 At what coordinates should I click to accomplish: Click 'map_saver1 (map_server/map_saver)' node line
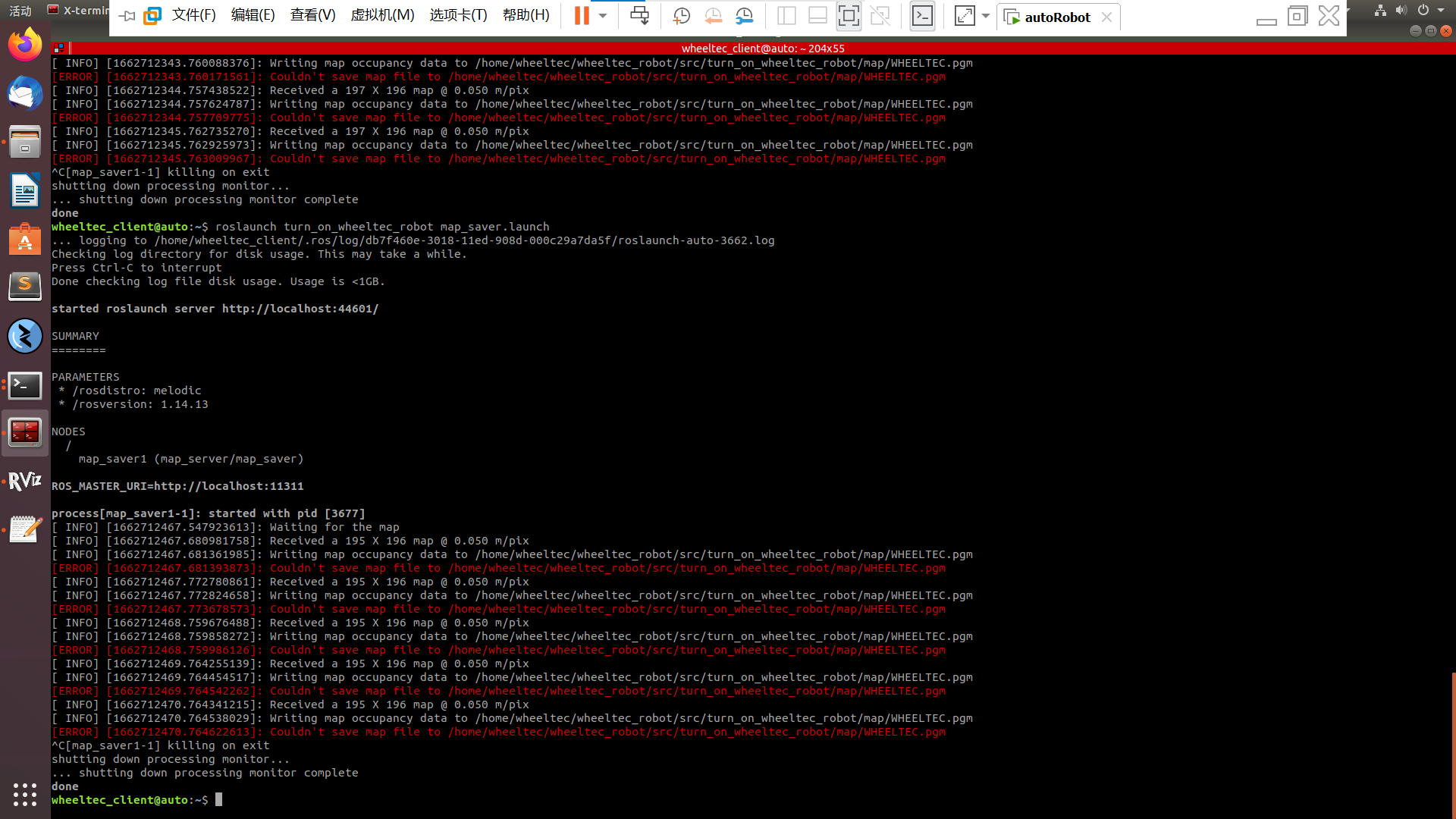click(x=191, y=459)
